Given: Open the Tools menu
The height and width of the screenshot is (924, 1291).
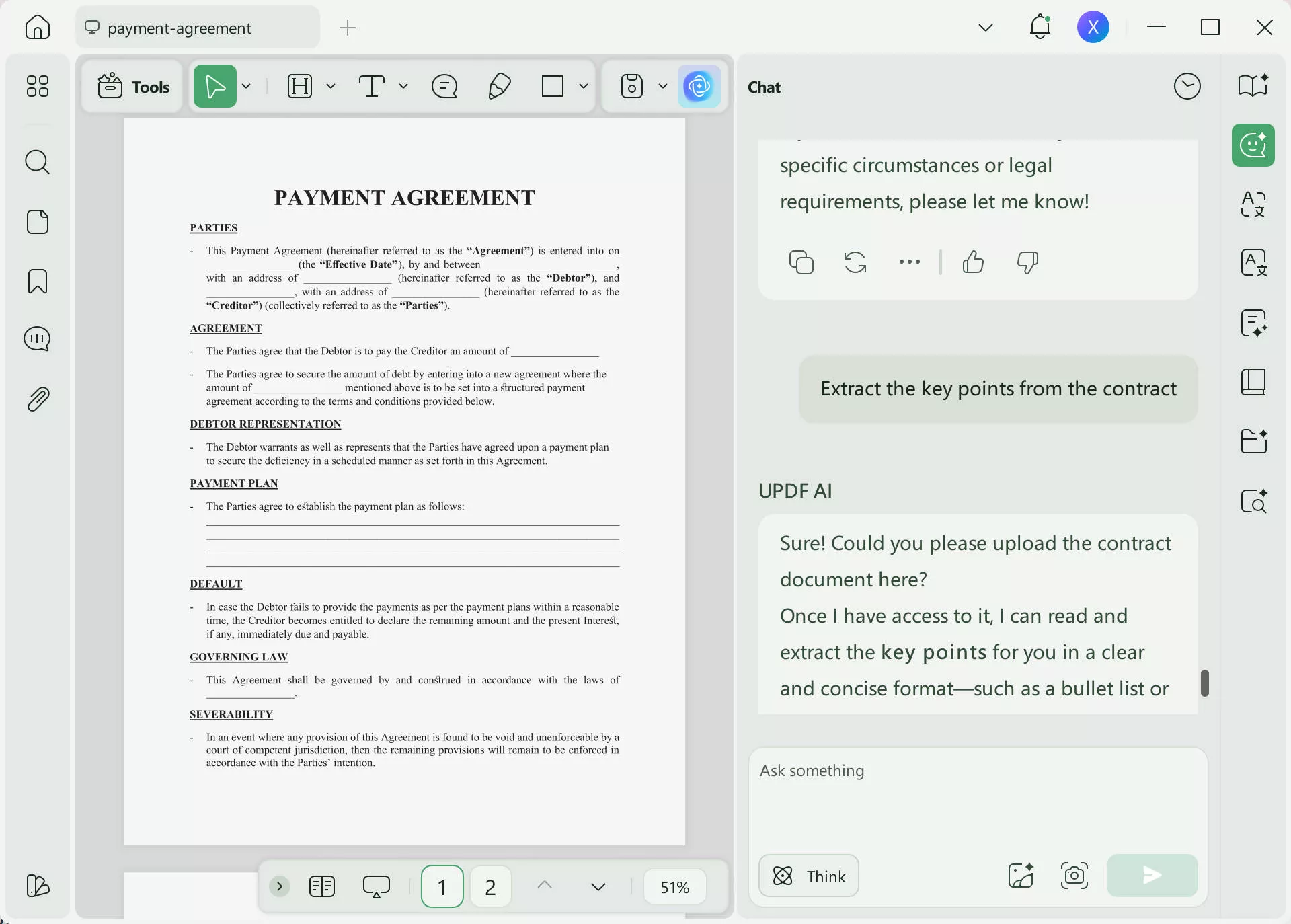Looking at the screenshot, I should click(x=132, y=87).
